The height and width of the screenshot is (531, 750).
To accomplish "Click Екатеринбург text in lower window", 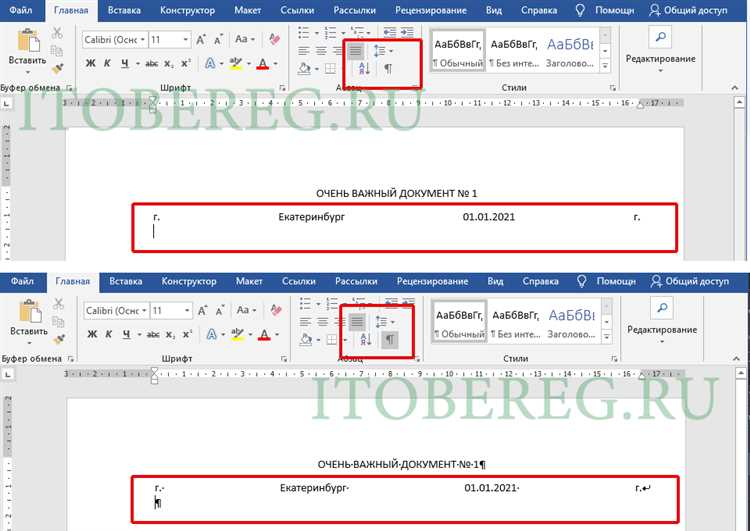I will 314,488.
